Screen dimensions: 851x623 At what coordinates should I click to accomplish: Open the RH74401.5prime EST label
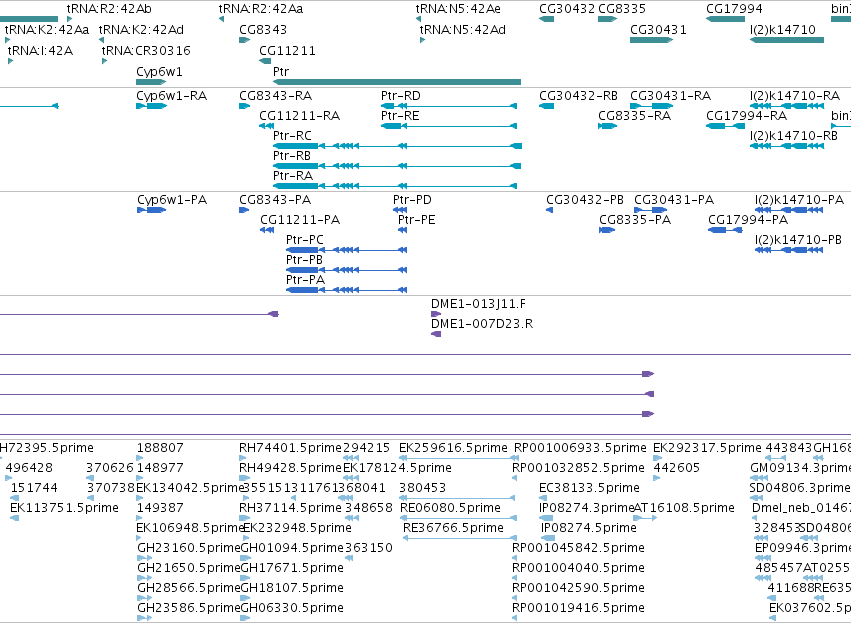pos(290,448)
